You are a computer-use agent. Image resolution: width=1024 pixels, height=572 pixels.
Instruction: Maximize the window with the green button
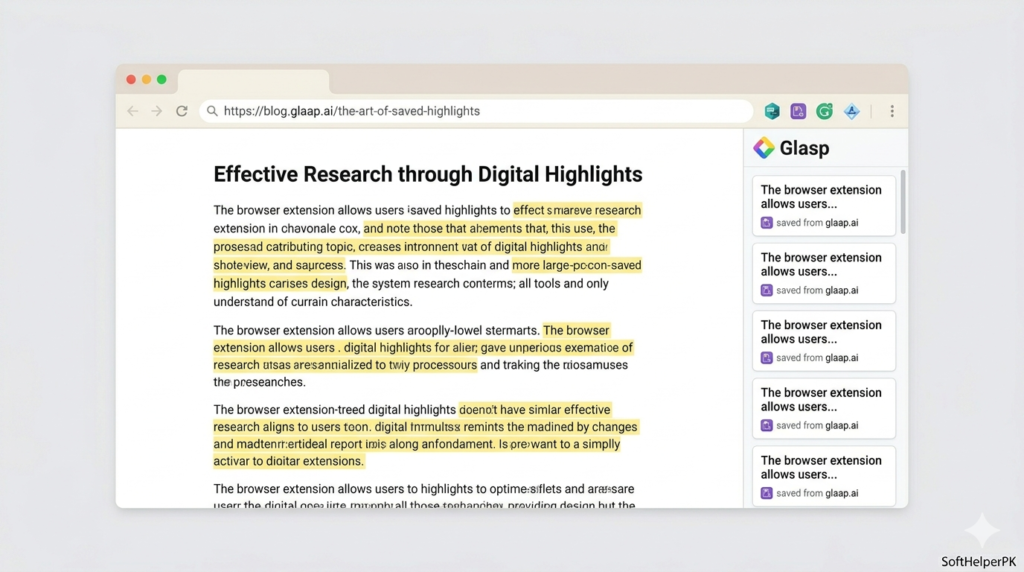pyautogui.click(x=162, y=80)
